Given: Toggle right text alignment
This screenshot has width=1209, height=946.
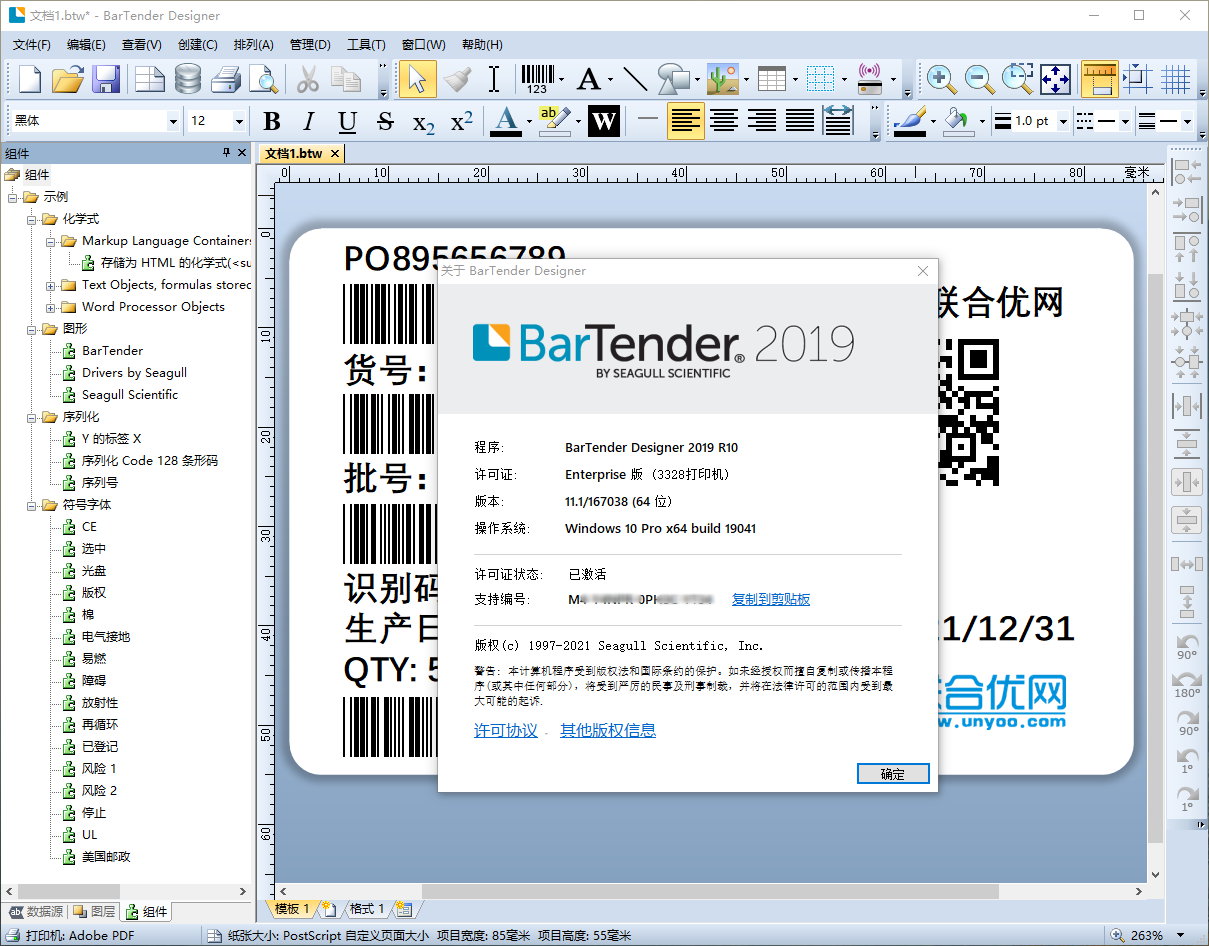Looking at the screenshot, I should [762, 122].
